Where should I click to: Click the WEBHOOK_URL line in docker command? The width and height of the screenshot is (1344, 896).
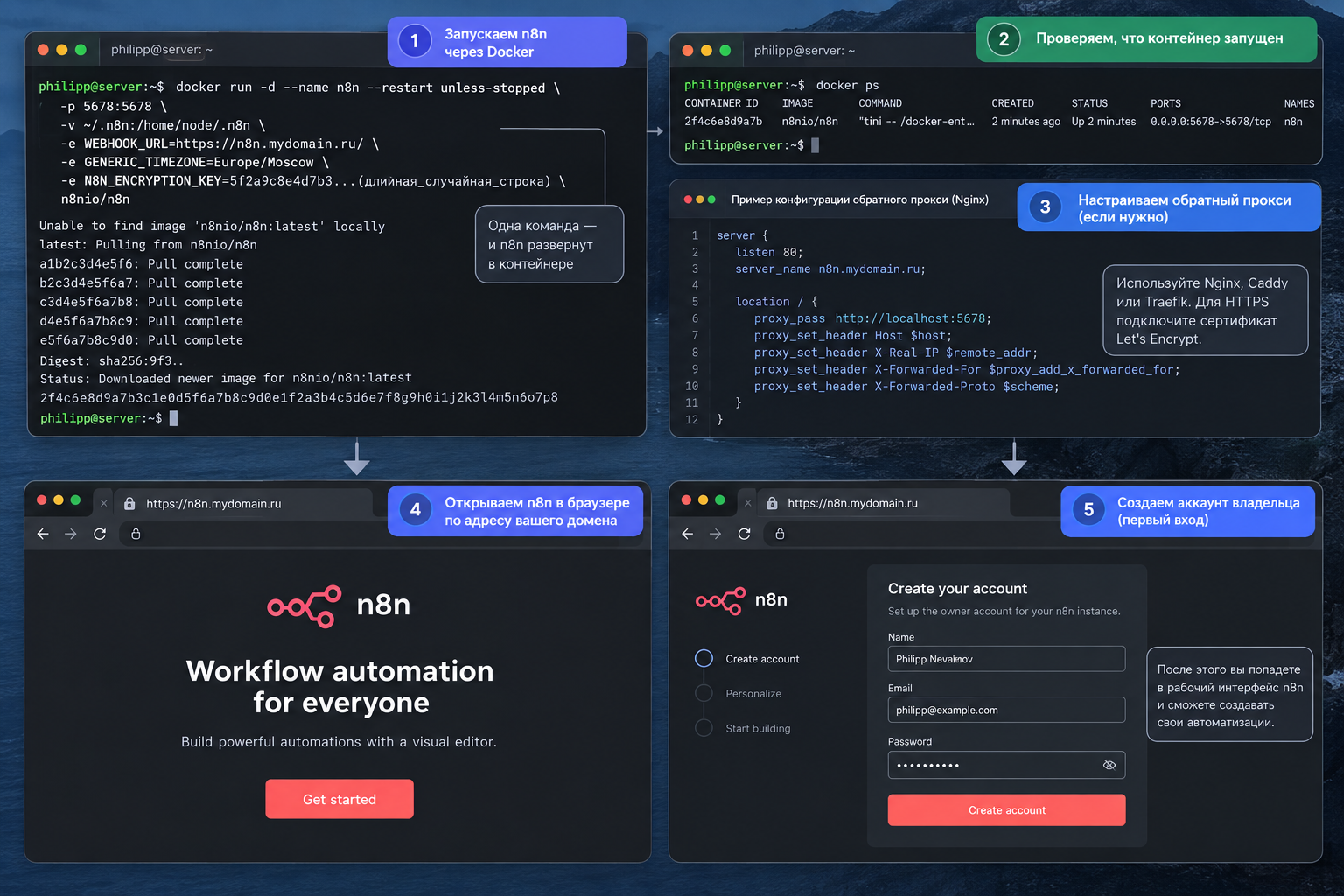(x=220, y=143)
